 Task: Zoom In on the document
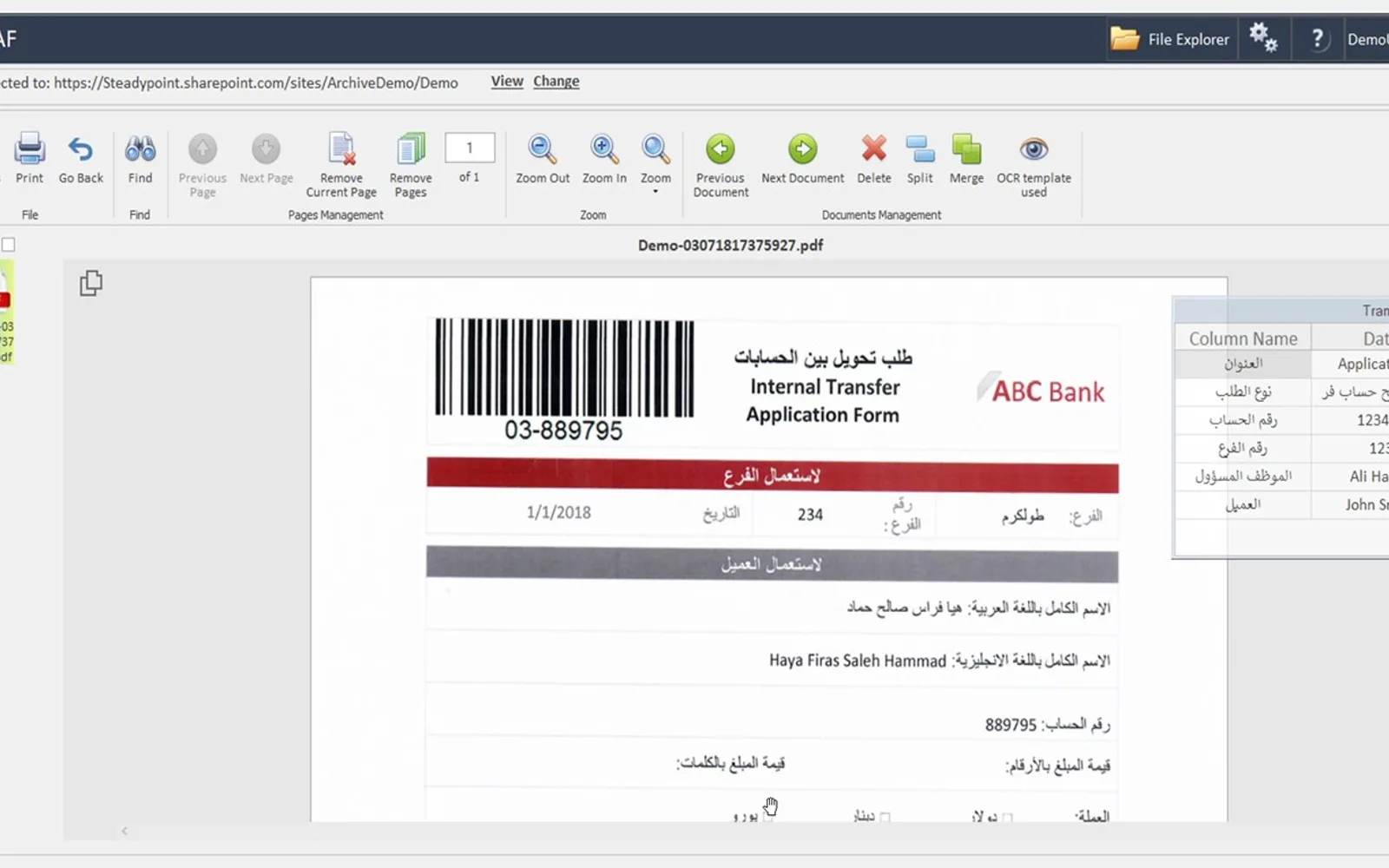tap(604, 158)
